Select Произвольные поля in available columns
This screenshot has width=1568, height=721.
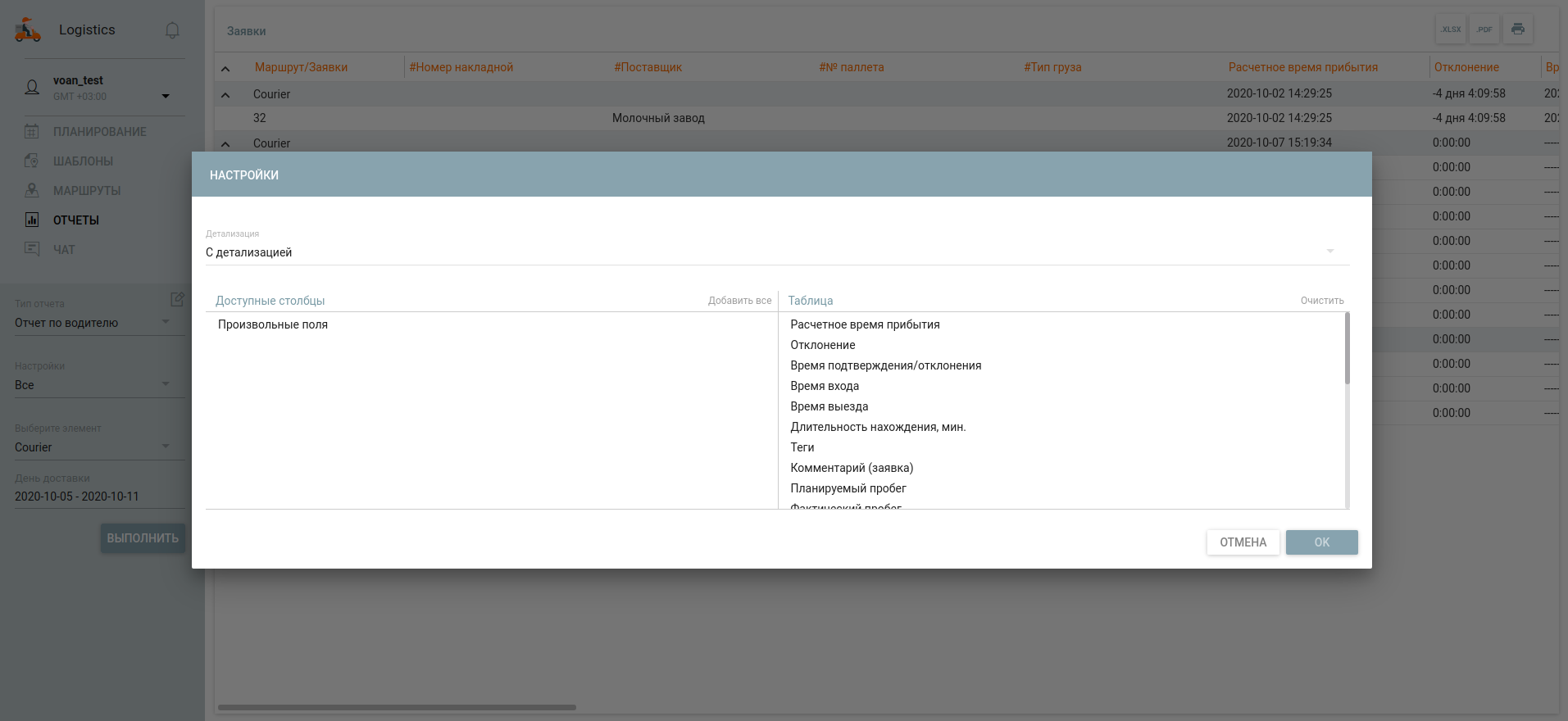[x=273, y=324]
